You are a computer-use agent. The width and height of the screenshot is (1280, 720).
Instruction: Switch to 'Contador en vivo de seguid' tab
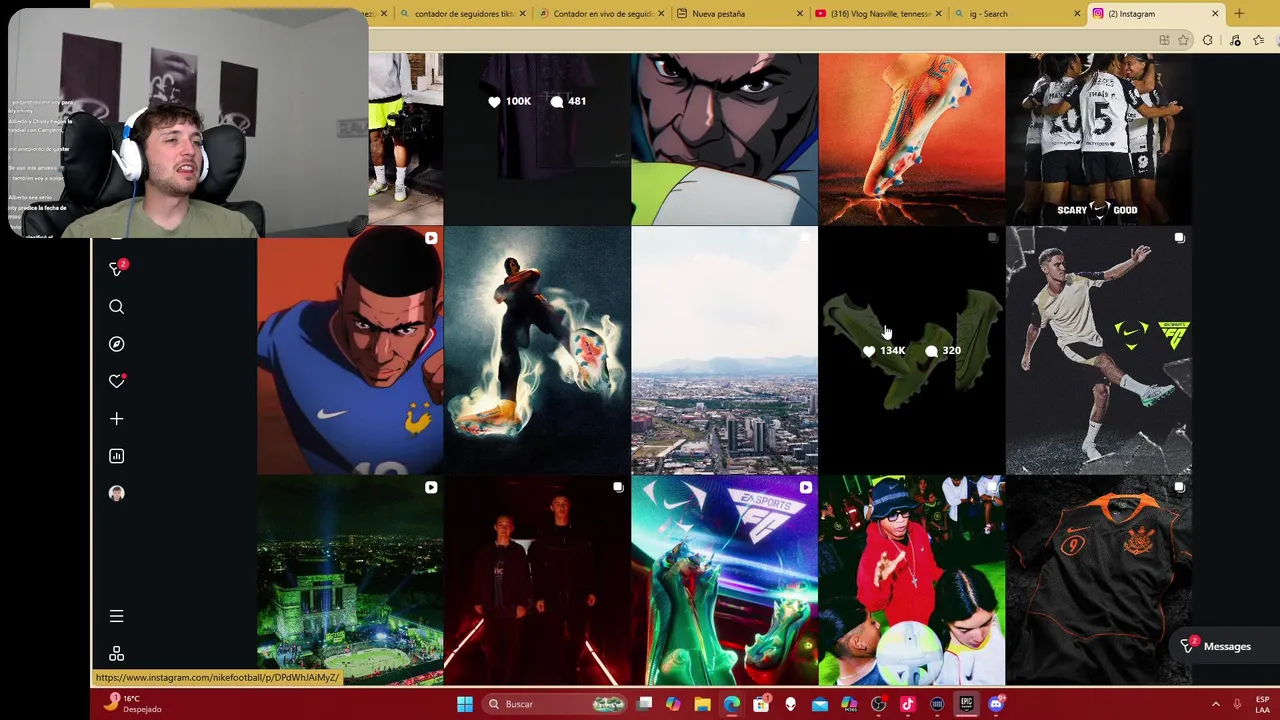[603, 14]
